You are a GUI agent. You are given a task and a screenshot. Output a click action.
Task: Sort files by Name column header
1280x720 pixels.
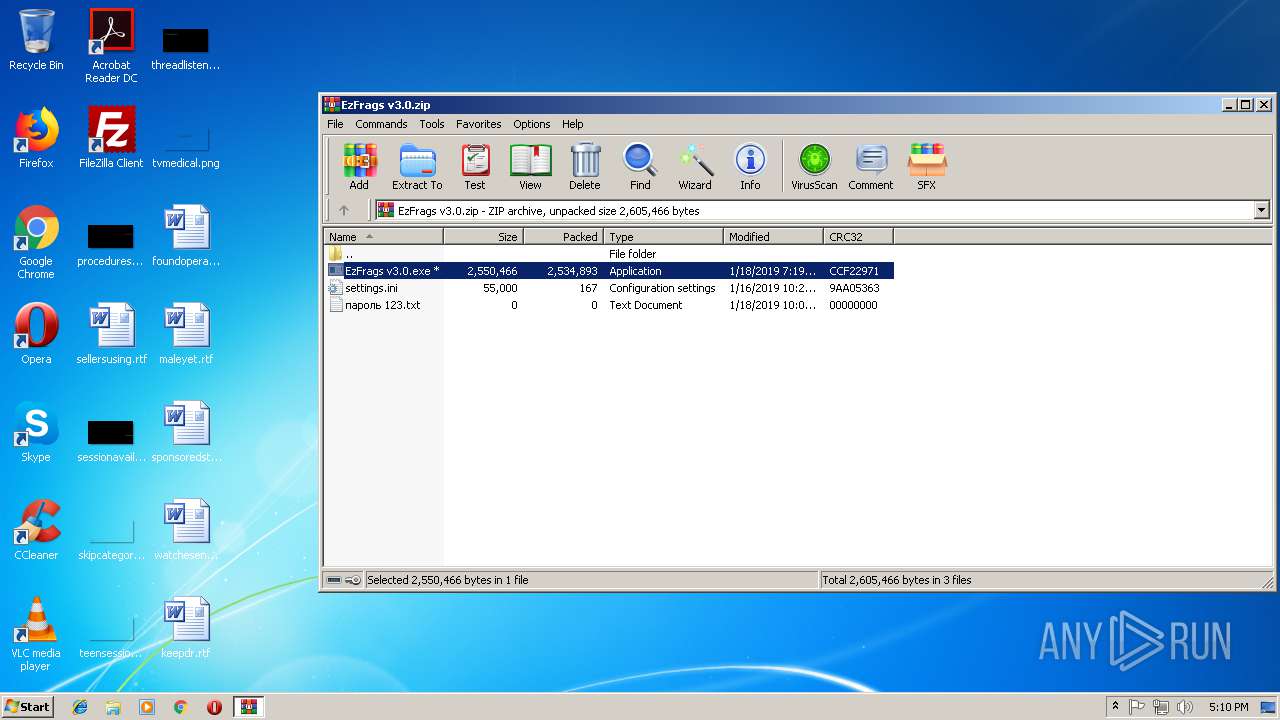pos(384,237)
